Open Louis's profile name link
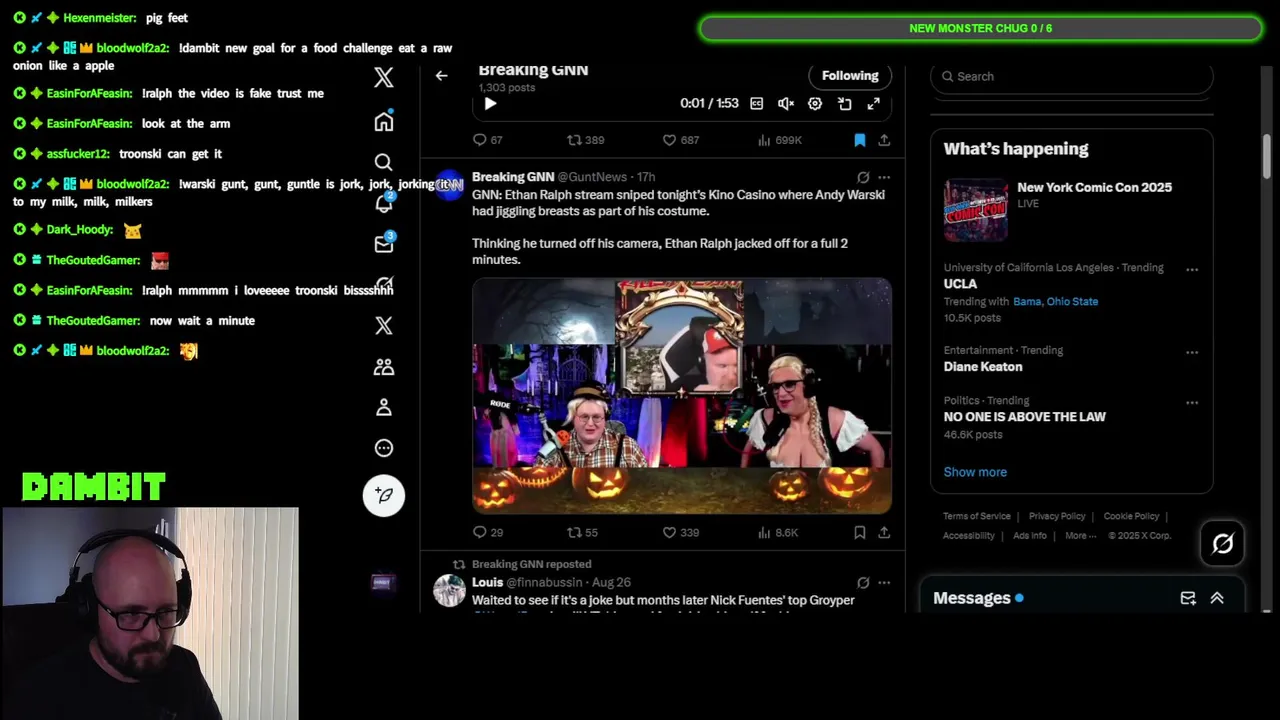 click(487, 582)
